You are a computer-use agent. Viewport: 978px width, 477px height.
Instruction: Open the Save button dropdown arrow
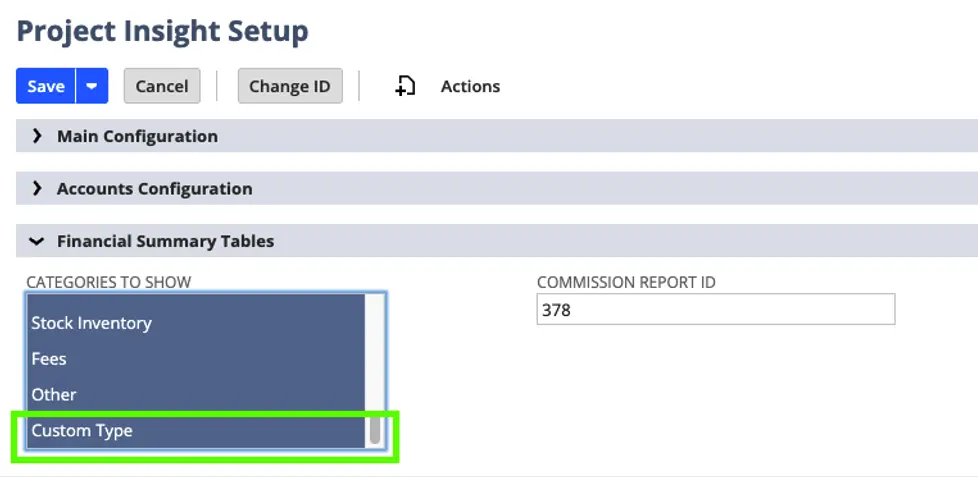point(91,86)
